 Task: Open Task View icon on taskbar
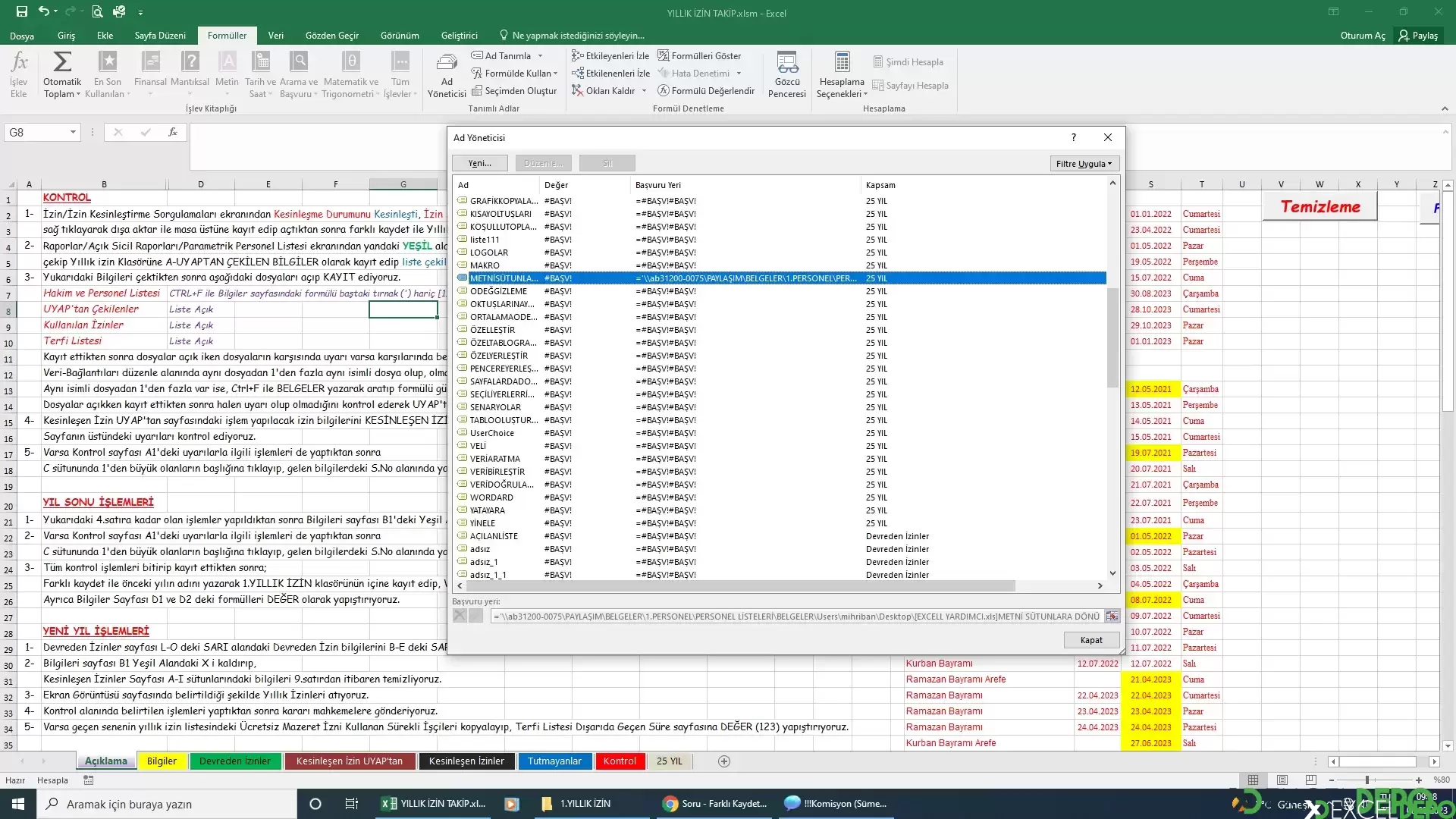point(351,804)
